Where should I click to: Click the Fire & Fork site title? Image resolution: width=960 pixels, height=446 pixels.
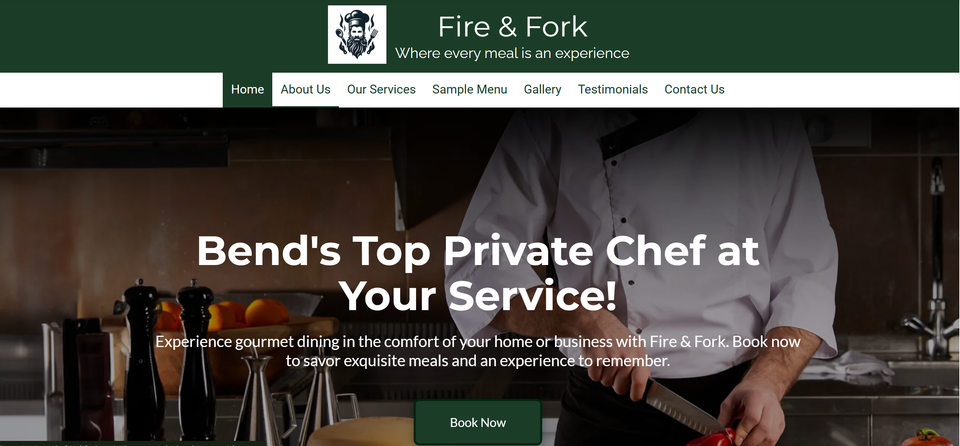coord(512,27)
